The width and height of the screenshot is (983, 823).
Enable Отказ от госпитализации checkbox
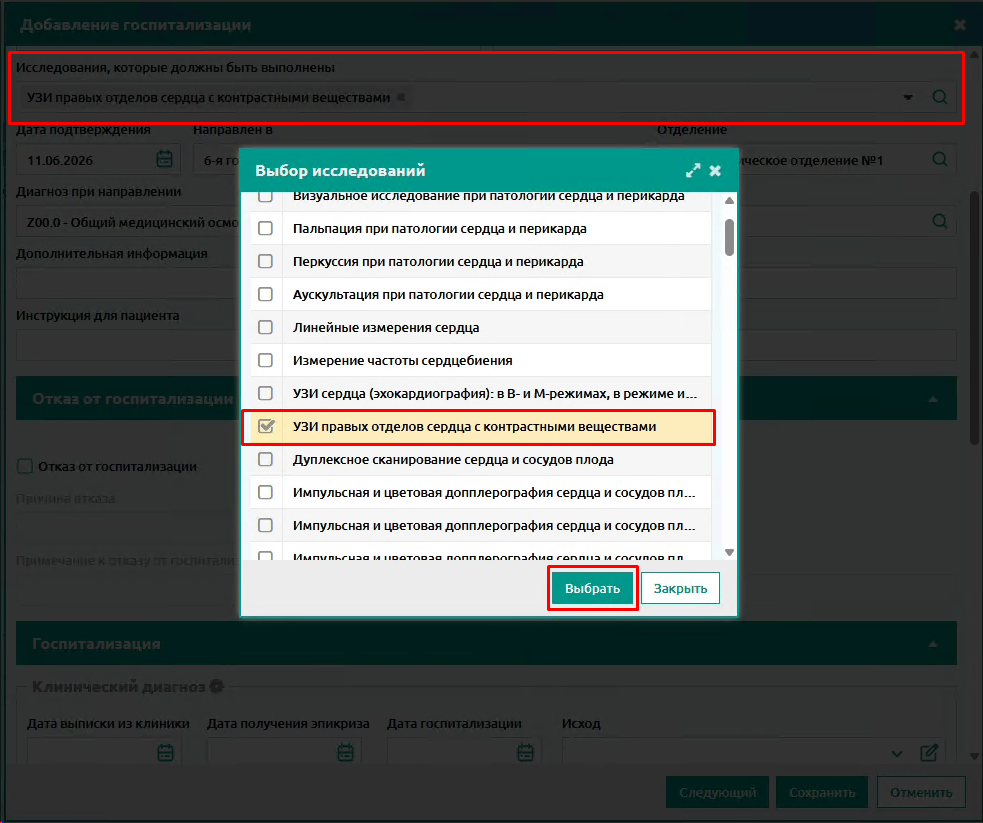24,466
